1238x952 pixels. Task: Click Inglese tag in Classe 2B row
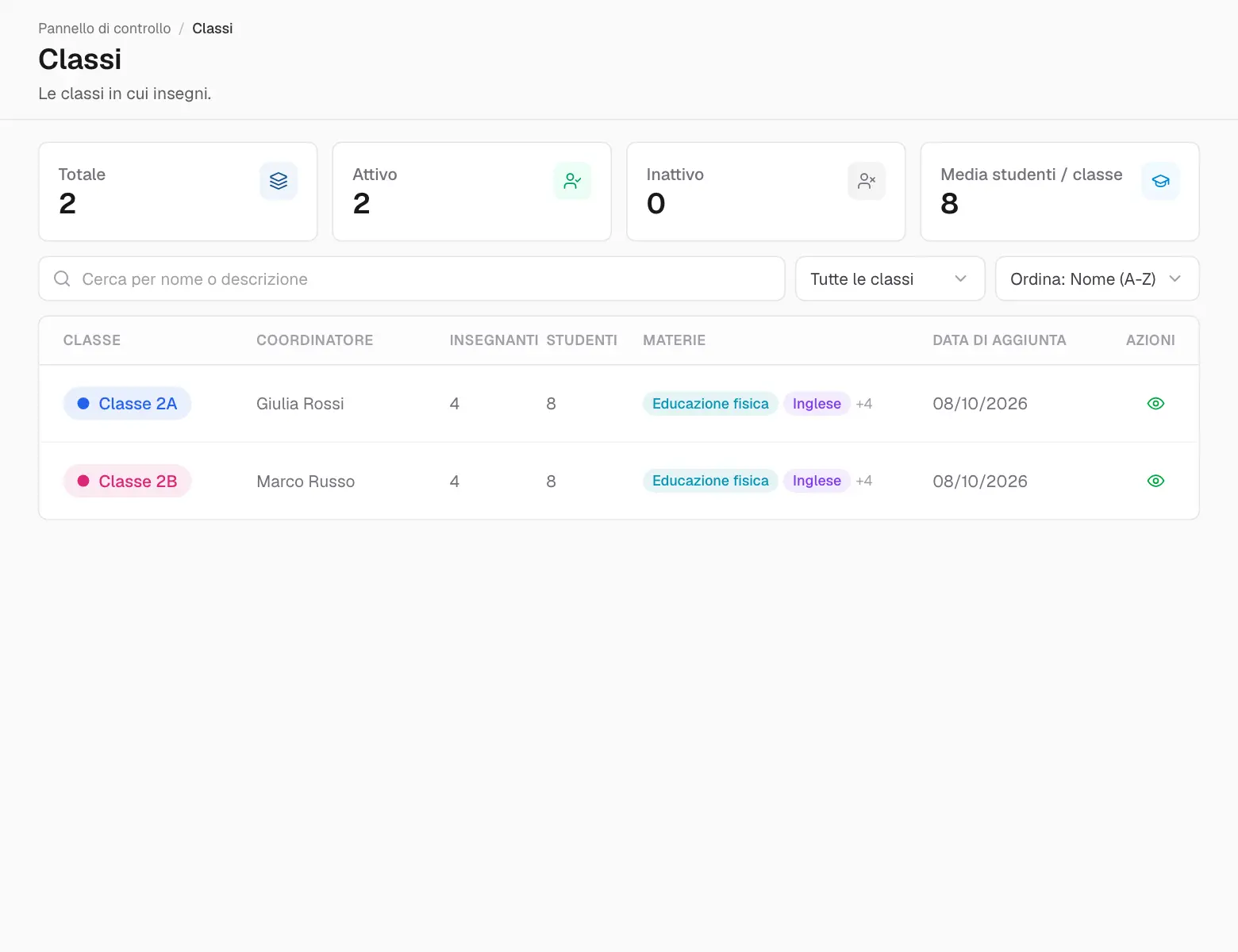pyautogui.click(x=817, y=481)
